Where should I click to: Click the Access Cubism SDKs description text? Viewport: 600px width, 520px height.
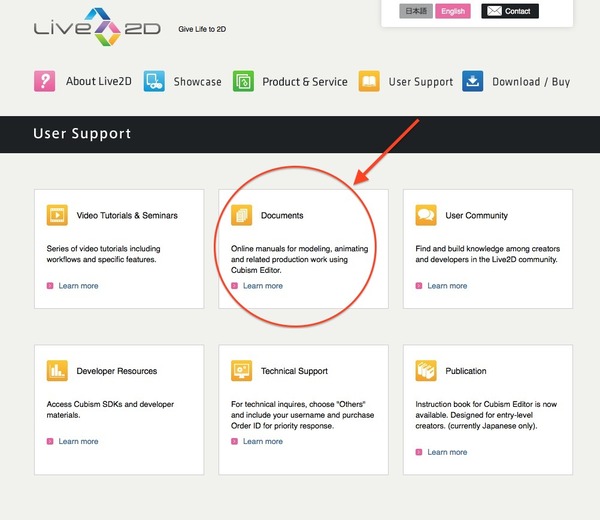[110, 409]
